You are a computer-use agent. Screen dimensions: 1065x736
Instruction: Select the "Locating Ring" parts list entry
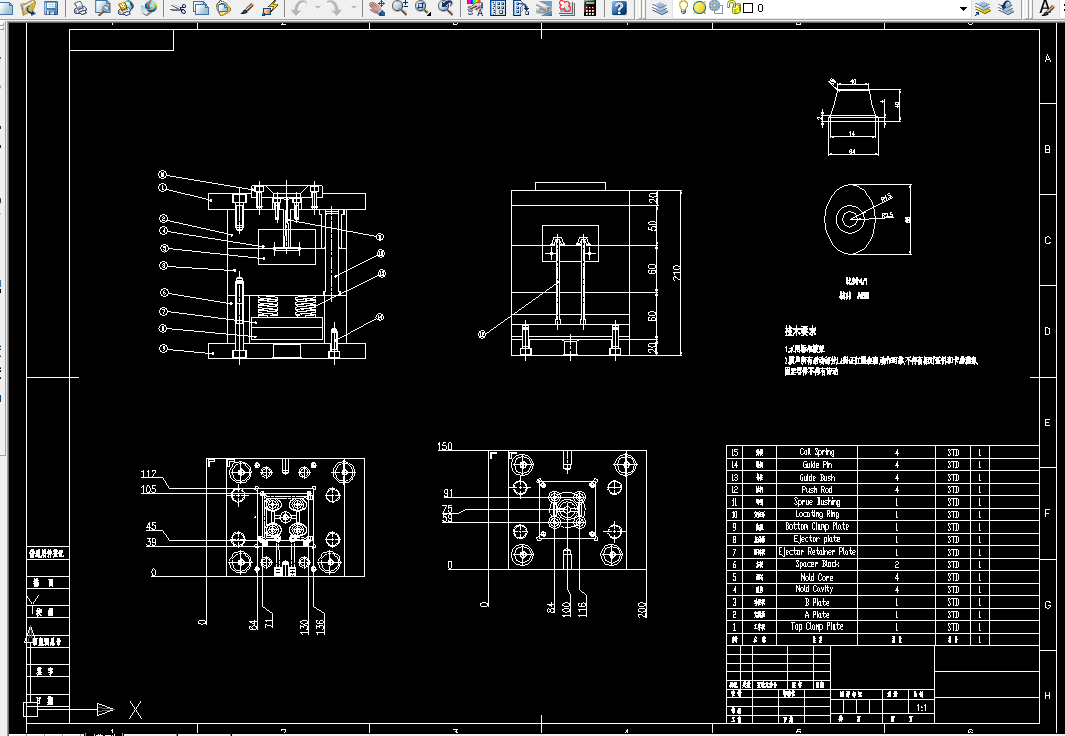pyautogui.click(x=816, y=514)
